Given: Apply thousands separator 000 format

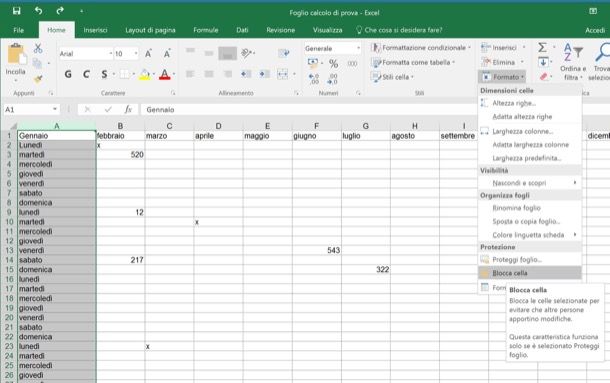Looking at the screenshot, I should [x=352, y=63].
